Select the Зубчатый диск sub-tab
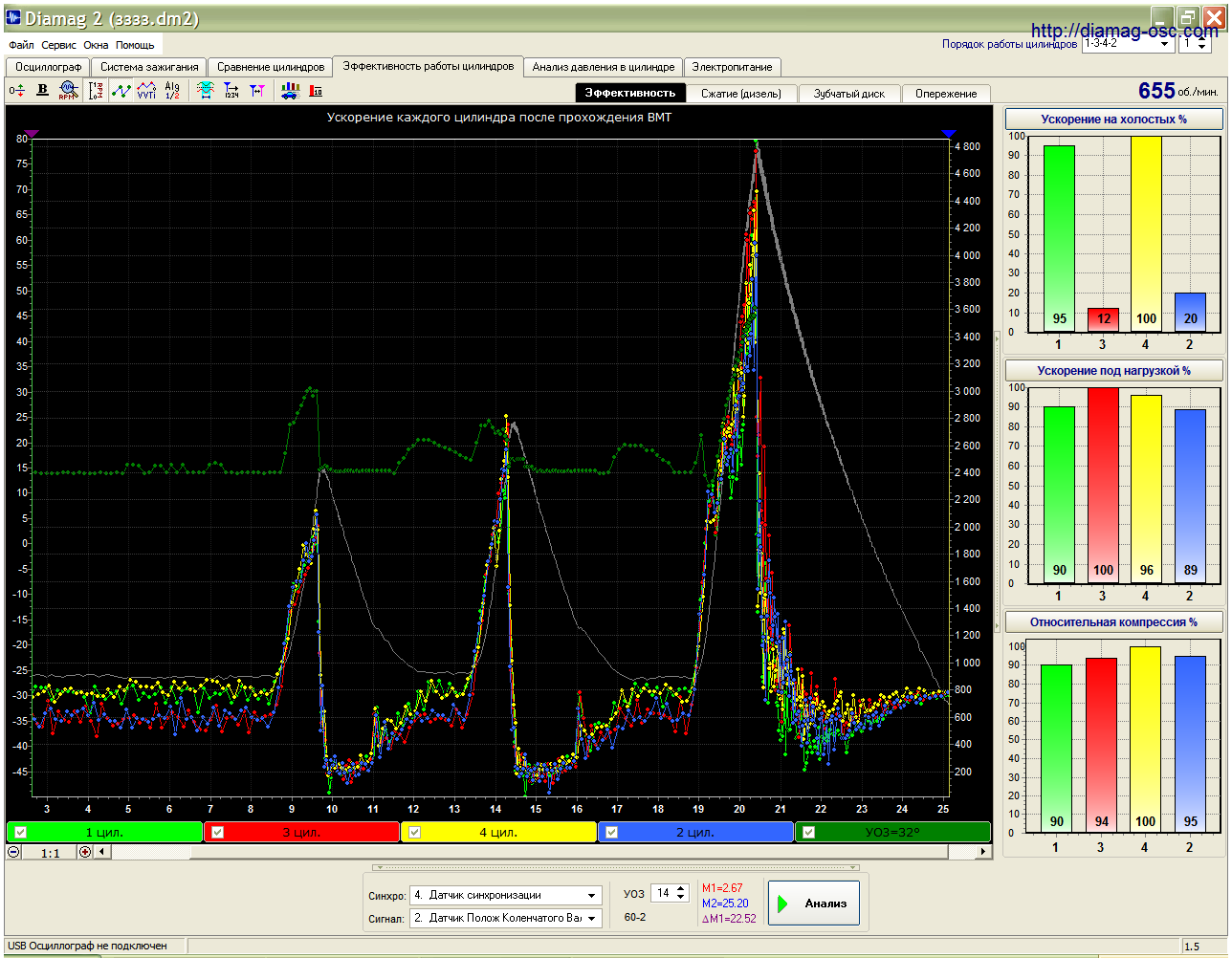 849,94
